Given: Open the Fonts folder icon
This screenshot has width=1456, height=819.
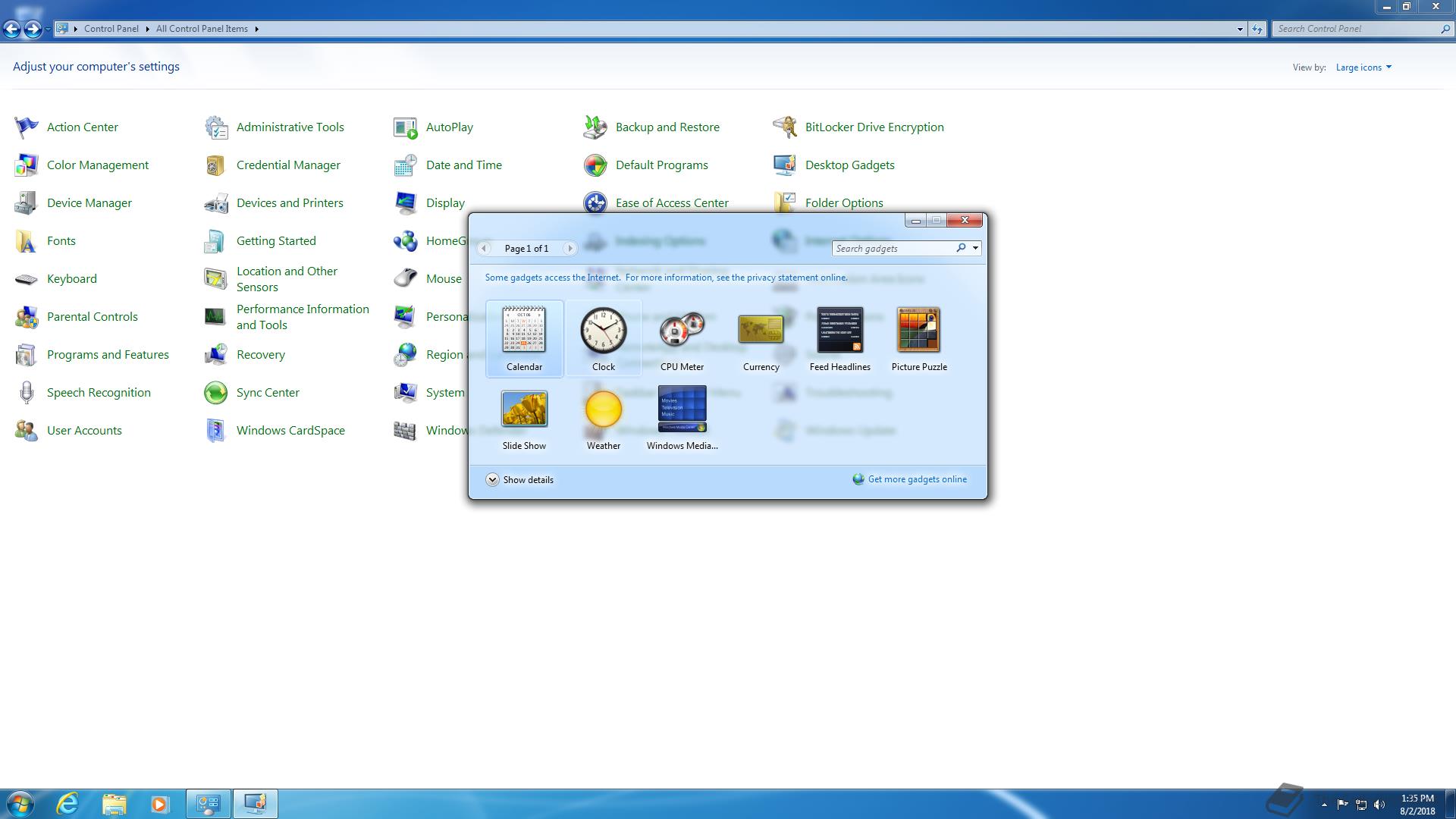Looking at the screenshot, I should coord(27,241).
